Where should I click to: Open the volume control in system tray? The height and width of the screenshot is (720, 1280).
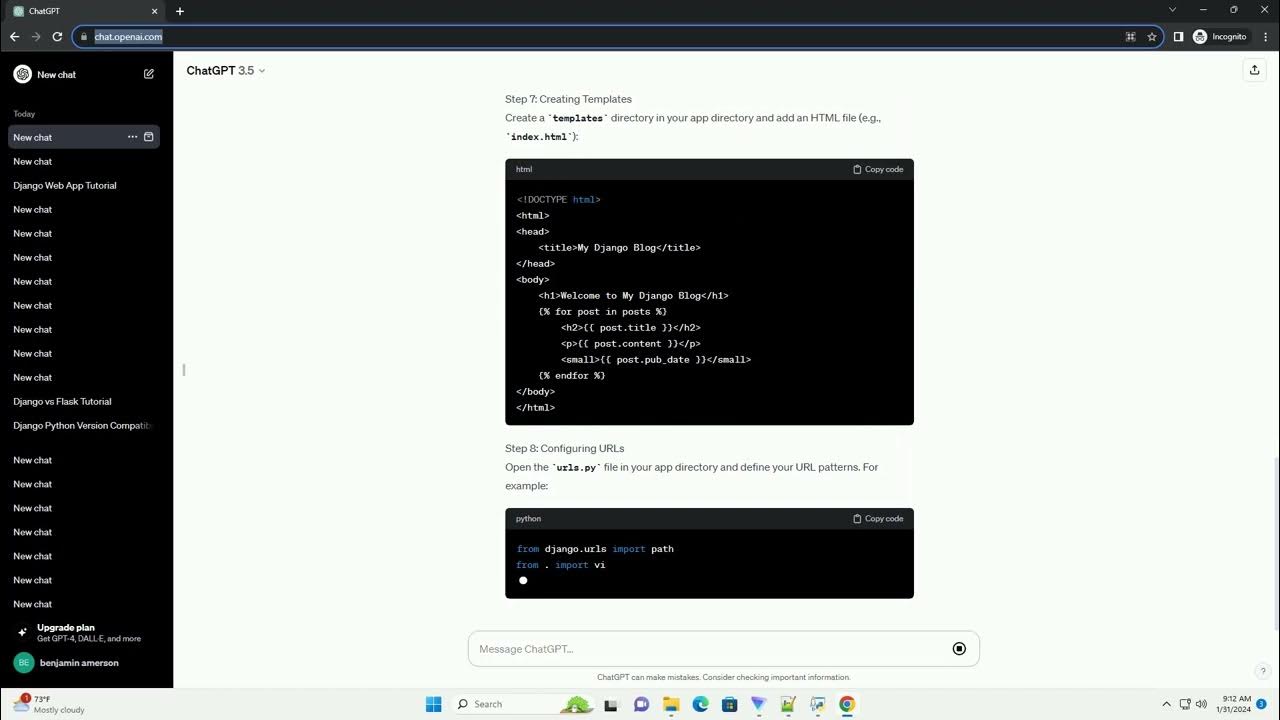click(1201, 704)
